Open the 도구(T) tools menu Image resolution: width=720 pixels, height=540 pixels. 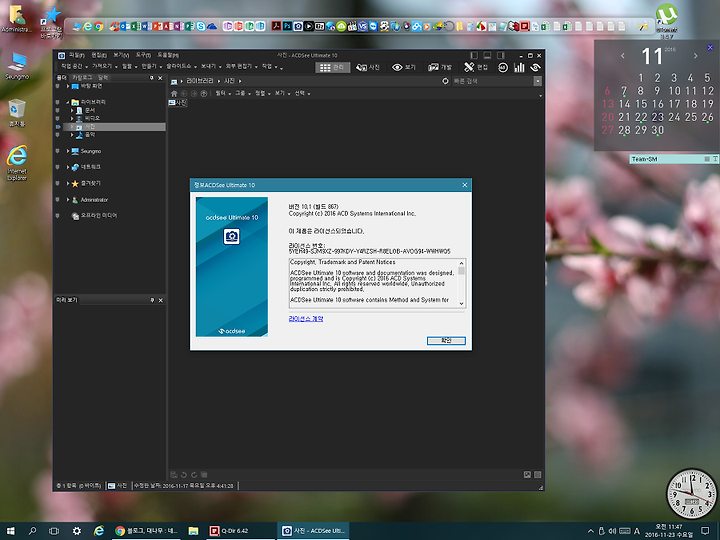(143, 55)
